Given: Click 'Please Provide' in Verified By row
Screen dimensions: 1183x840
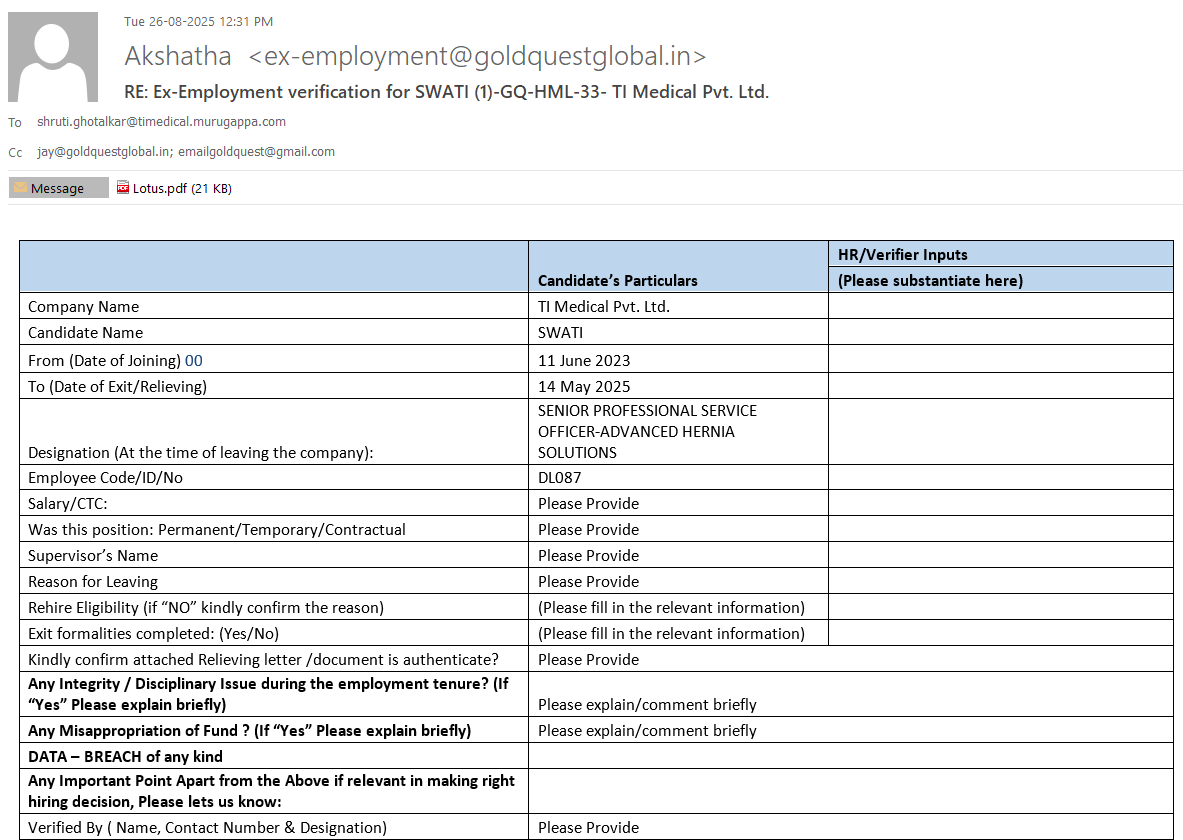Looking at the screenshot, I should pyautogui.click(x=588, y=828).
